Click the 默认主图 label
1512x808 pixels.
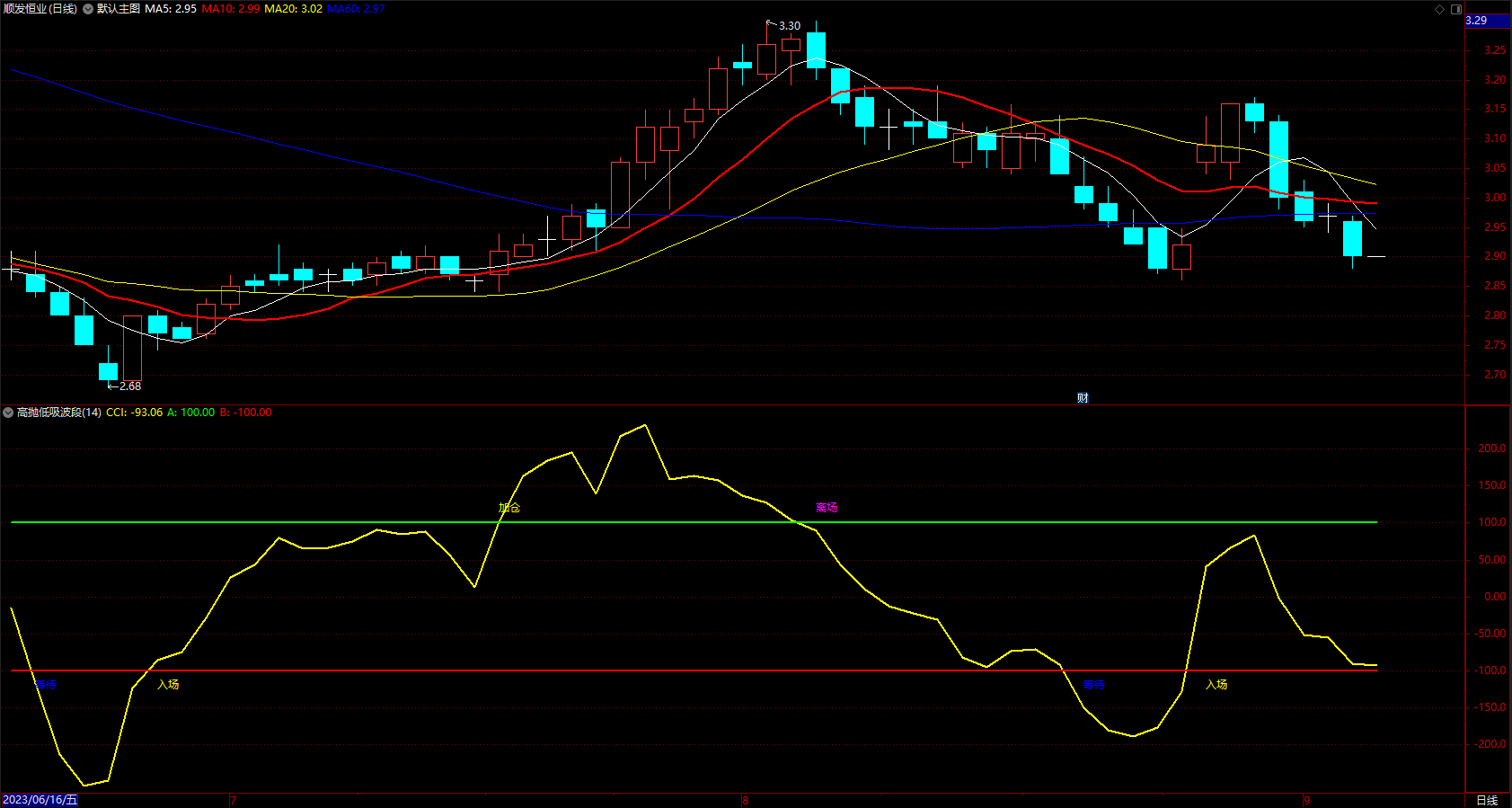point(119,9)
